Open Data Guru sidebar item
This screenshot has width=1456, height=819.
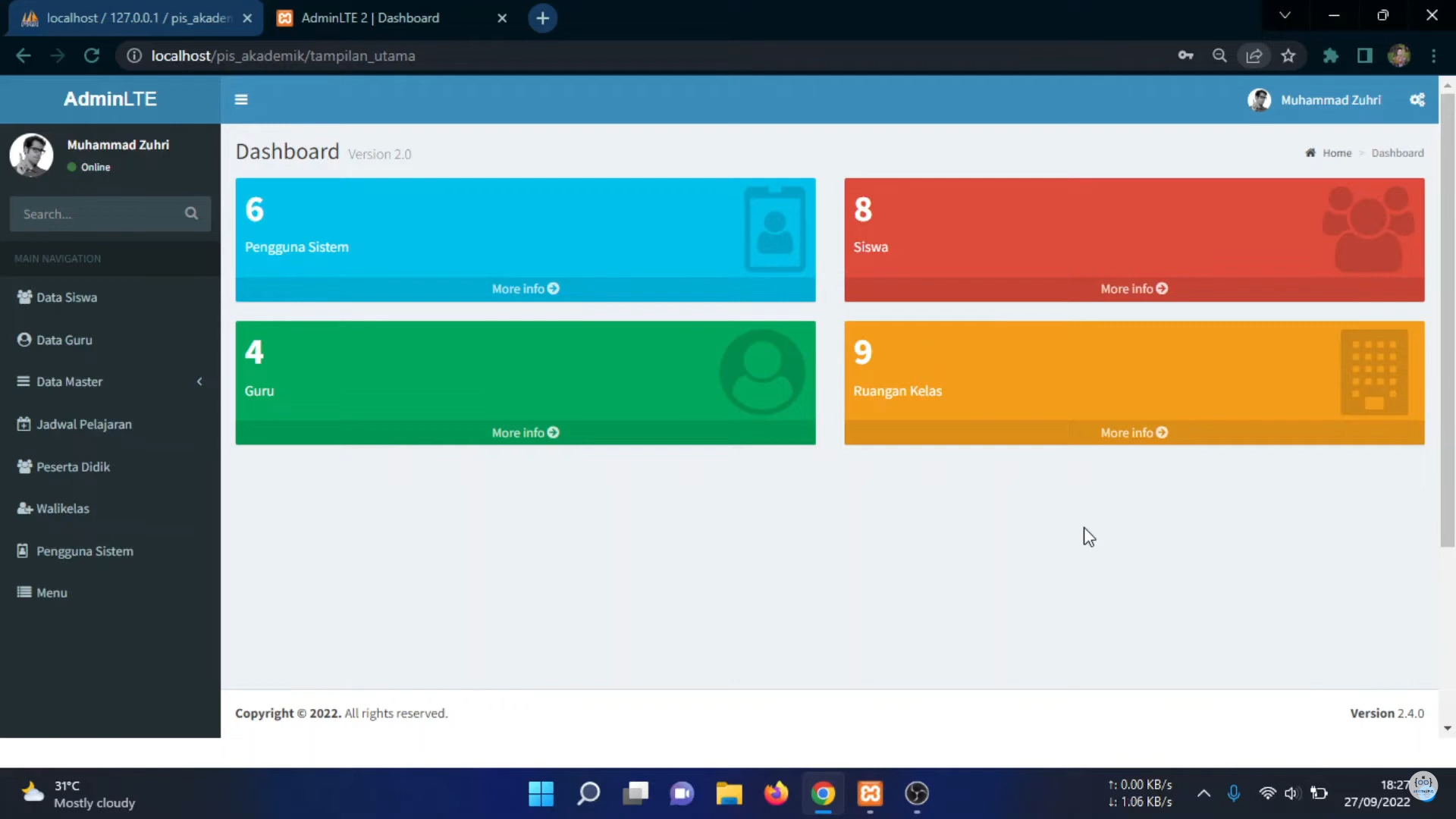64,340
